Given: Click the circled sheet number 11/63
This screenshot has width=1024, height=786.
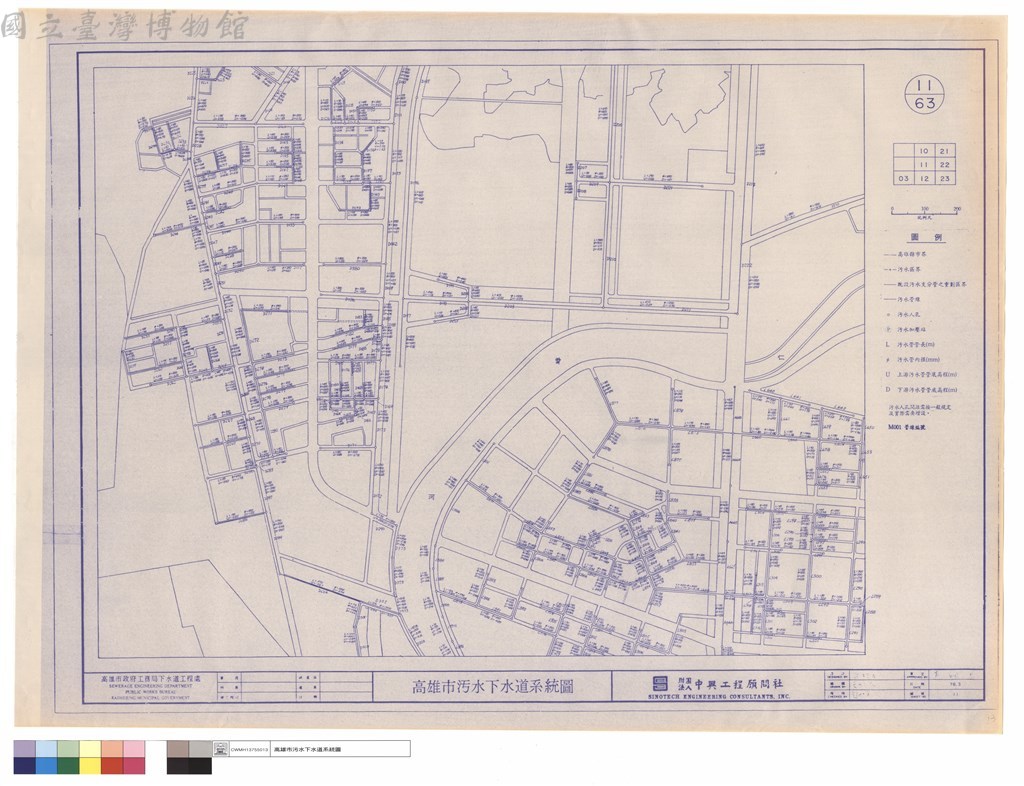Looking at the screenshot, I should click(x=925, y=93).
